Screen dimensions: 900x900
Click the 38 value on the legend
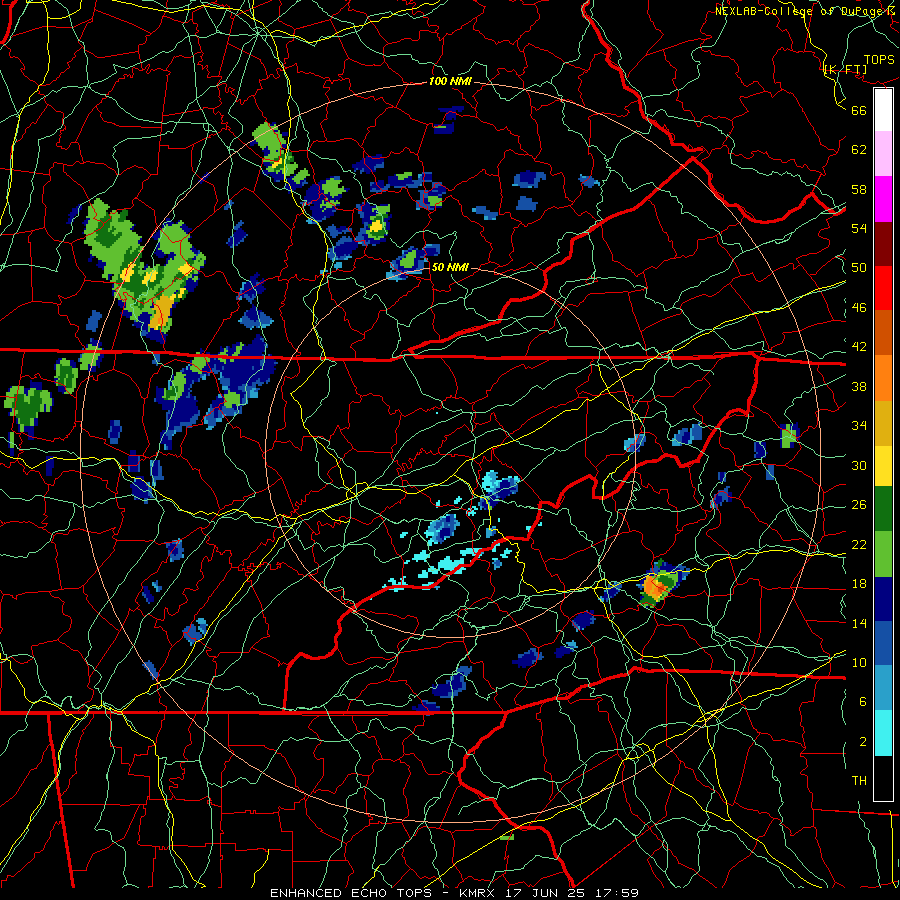(x=859, y=386)
